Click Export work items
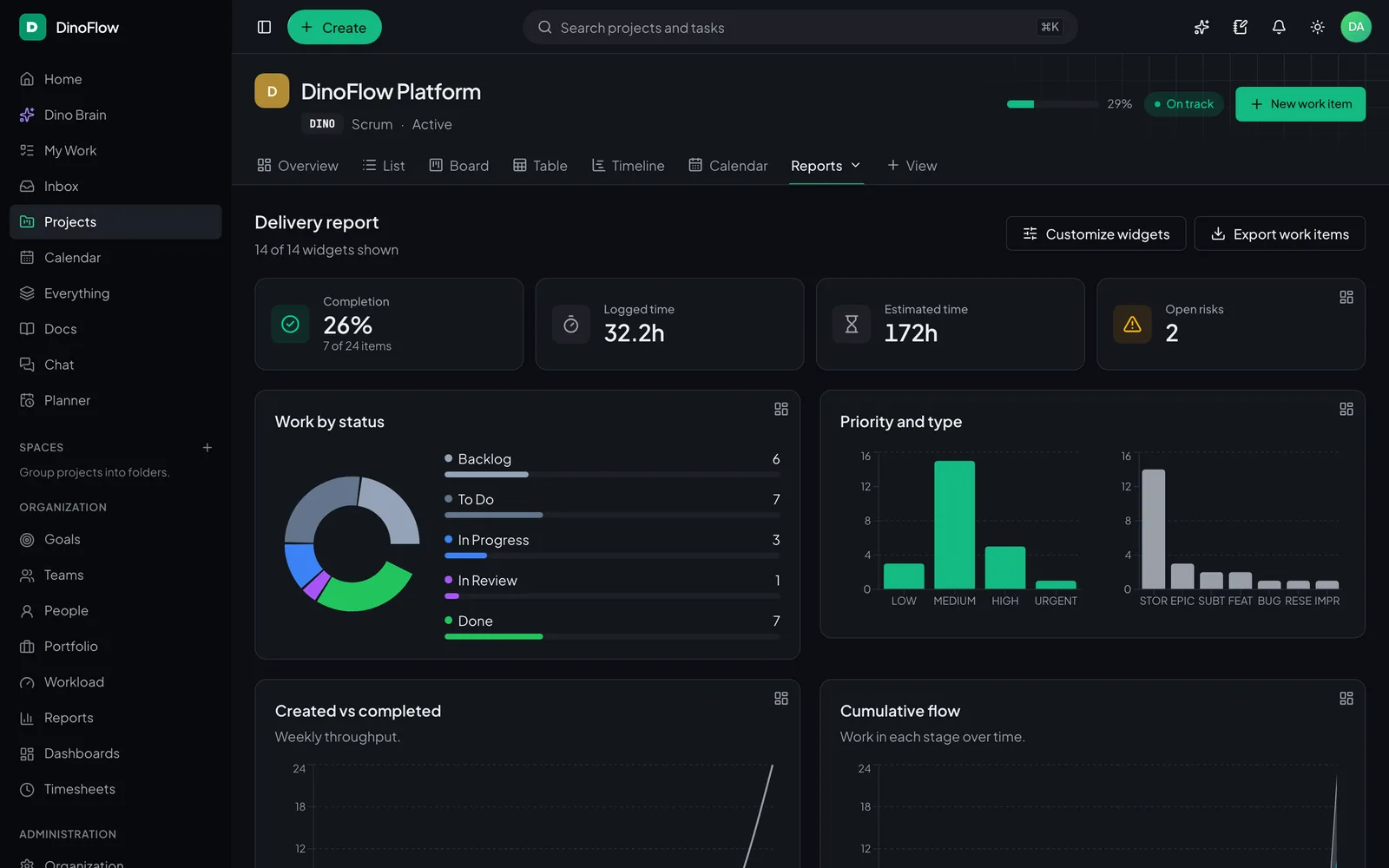 click(x=1280, y=233)
